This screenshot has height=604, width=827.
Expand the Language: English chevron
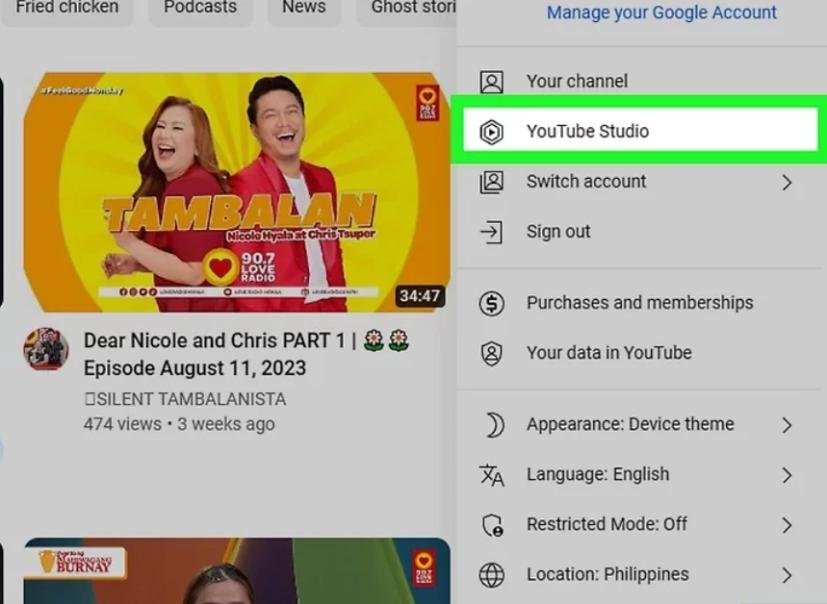[787, 475]
